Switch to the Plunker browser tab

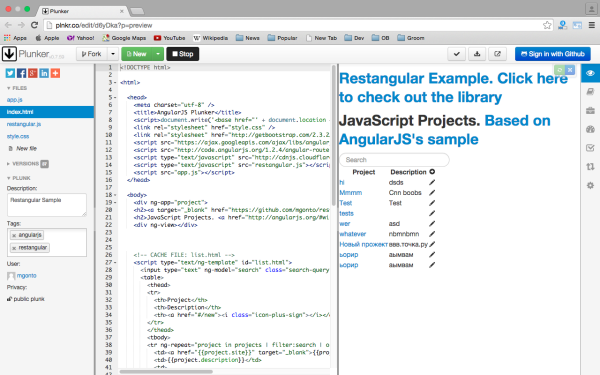(82, 11)
